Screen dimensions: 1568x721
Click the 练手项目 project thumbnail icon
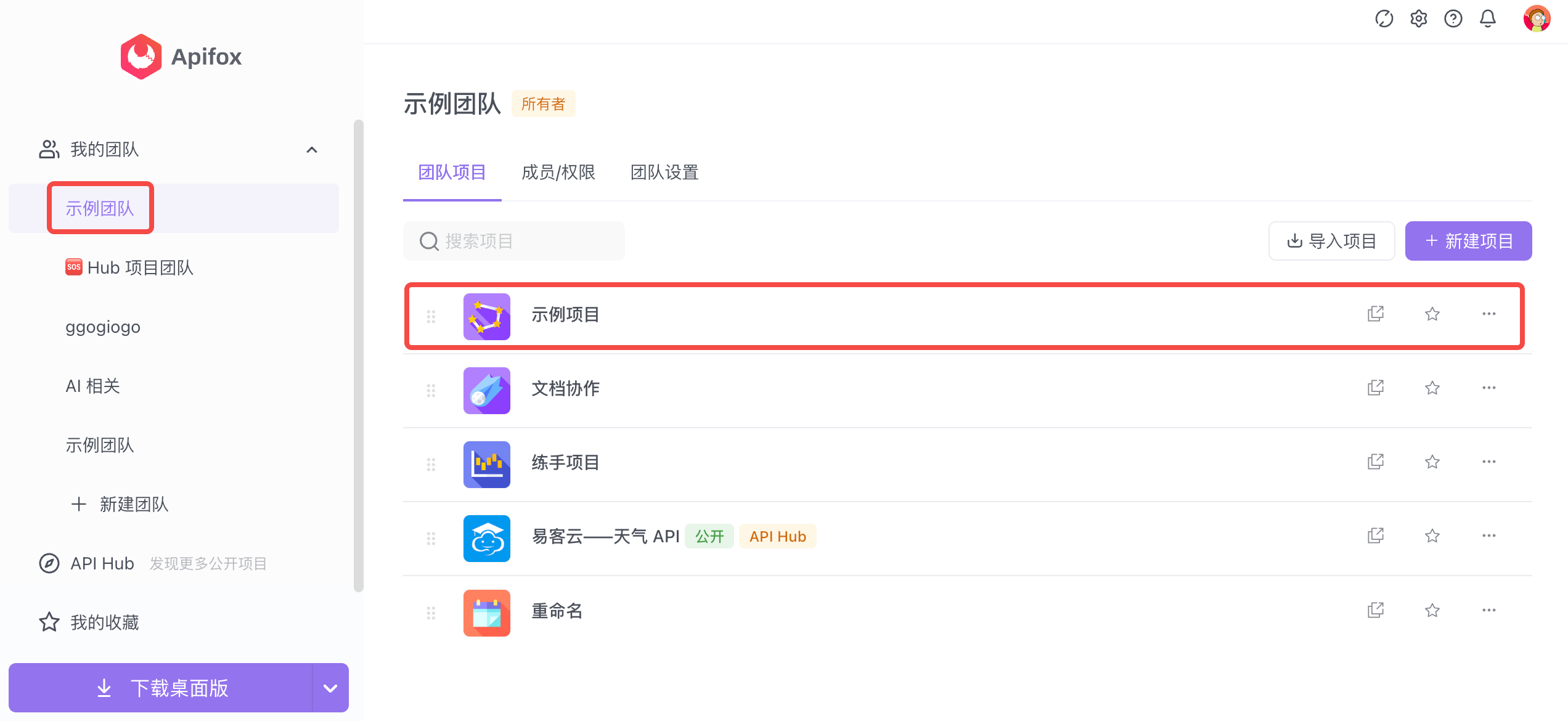coord(486,464)
